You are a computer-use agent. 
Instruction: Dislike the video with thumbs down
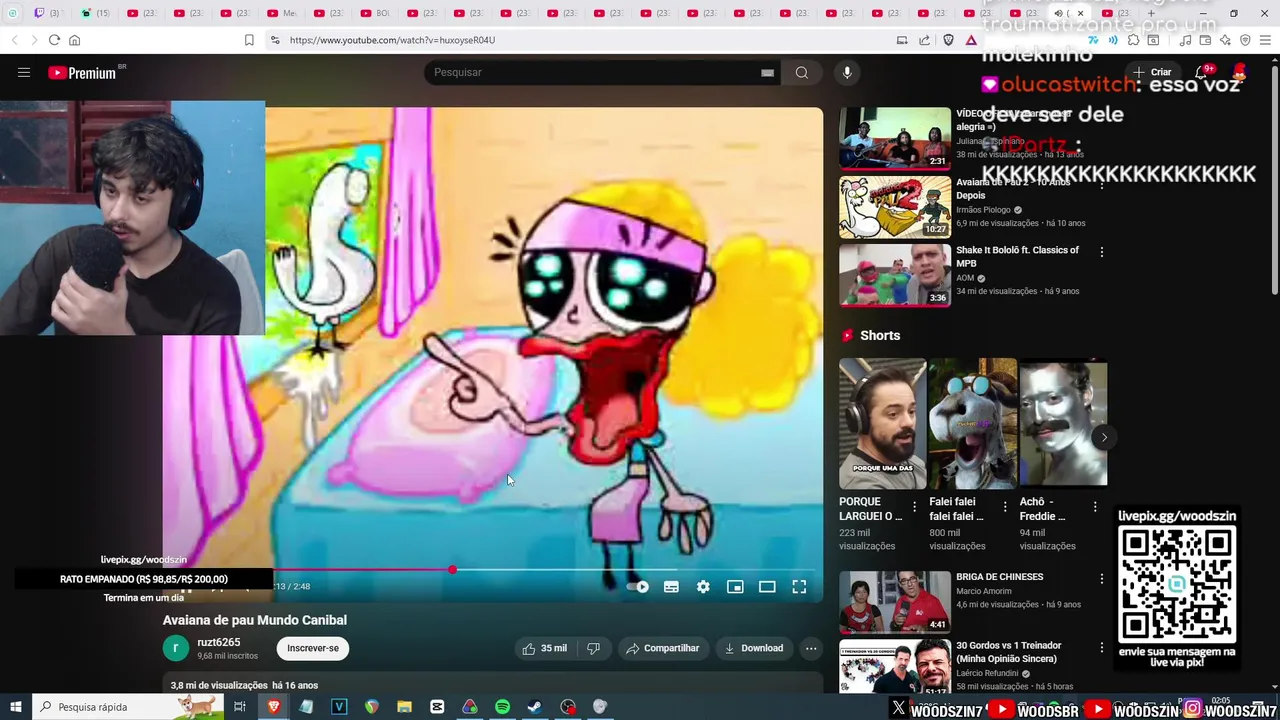click(x=593, y=648)
